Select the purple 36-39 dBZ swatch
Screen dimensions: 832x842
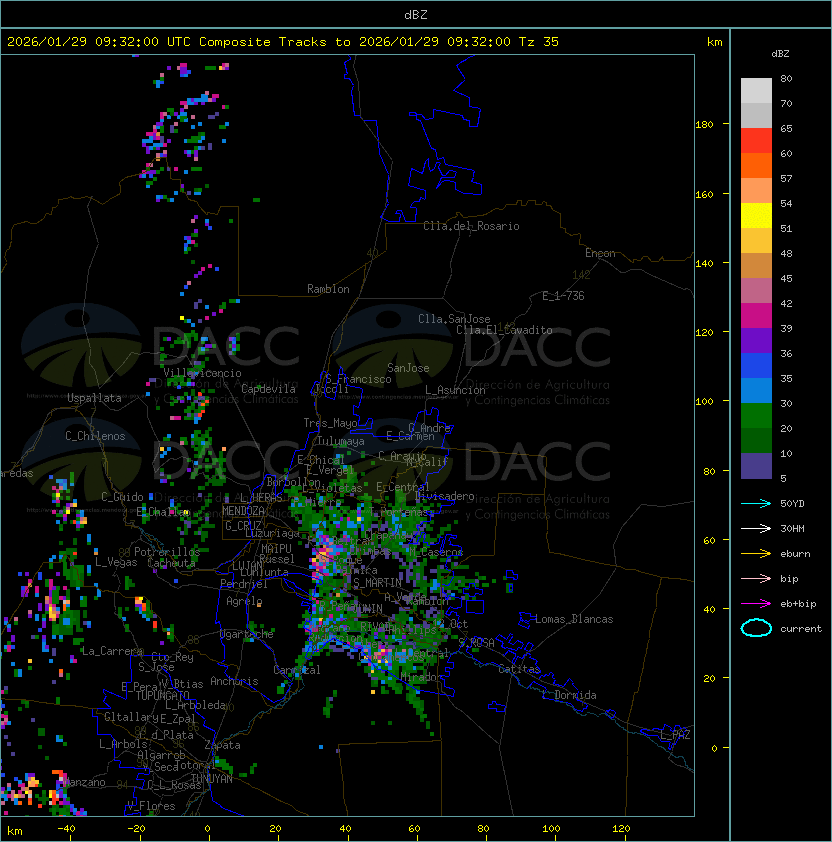point(756,340)
